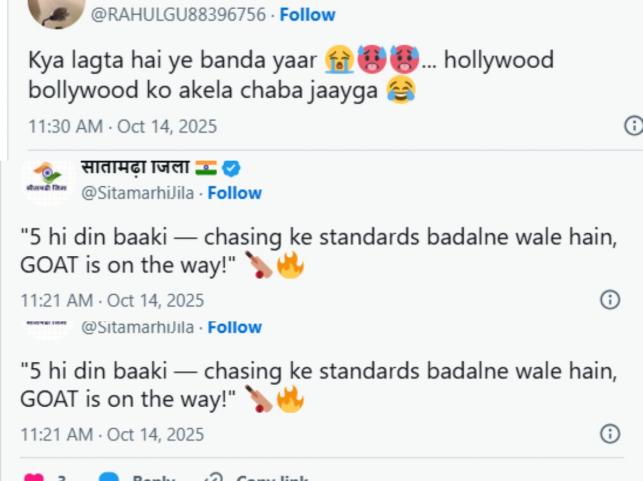Like the tweet with the heart icon
The height and width of the screenshot is (481, 643).
(33, 478)
